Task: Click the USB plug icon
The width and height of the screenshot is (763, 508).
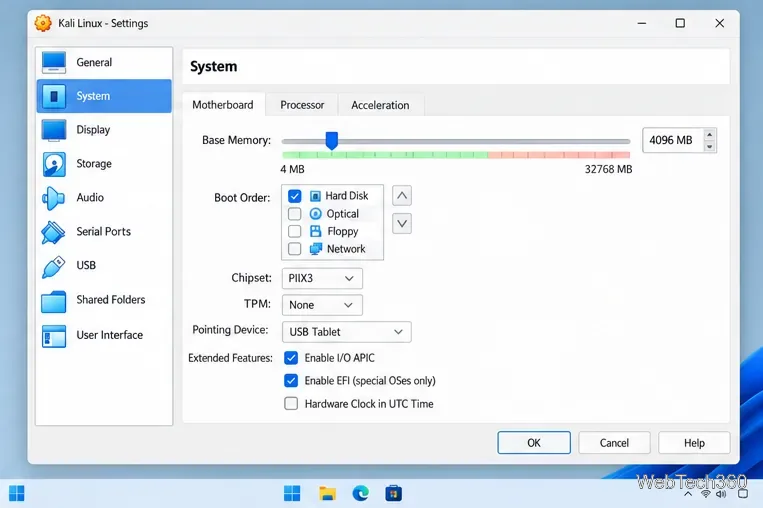Action: pyautogui.click(x=53, y=266)
